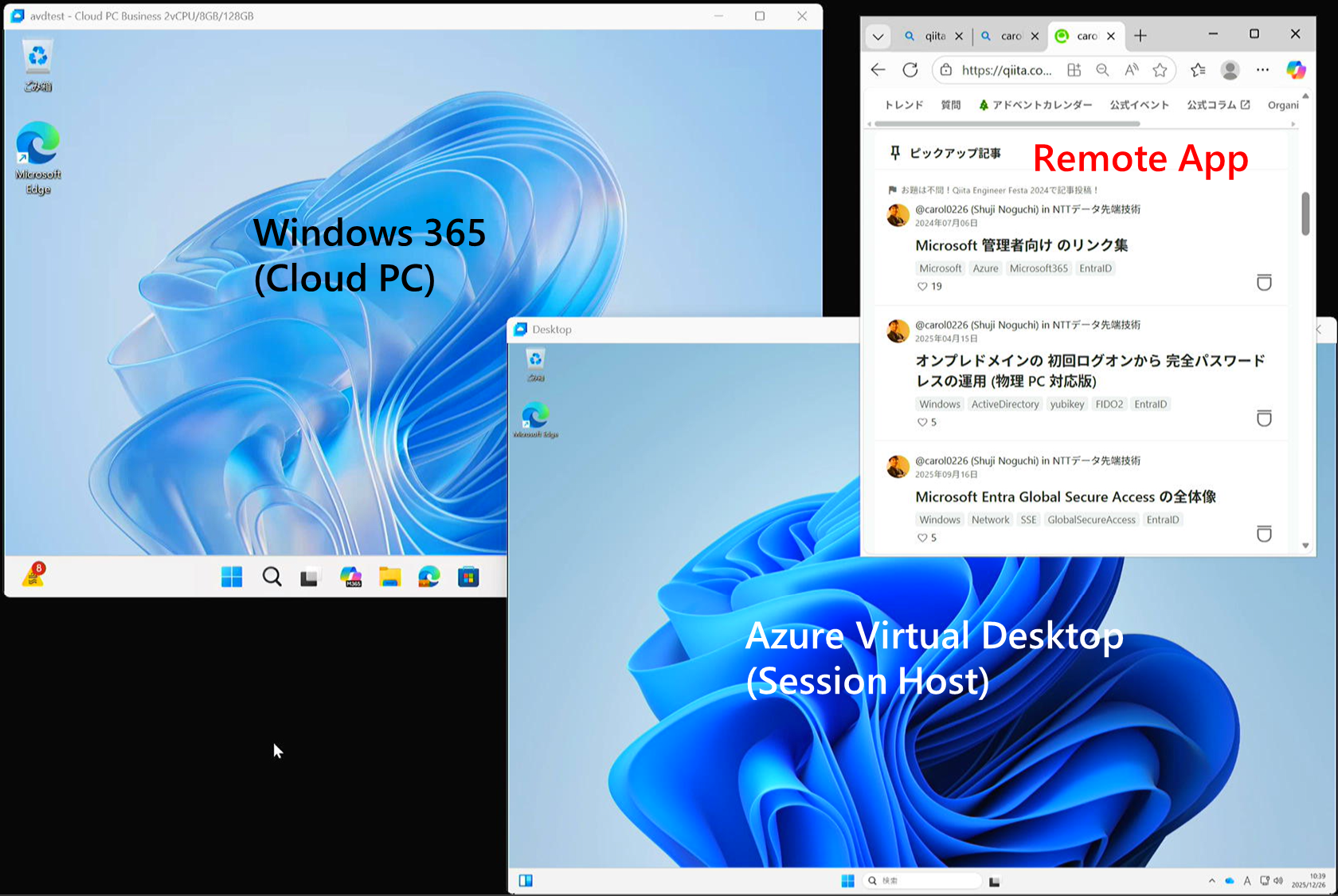This screenshot has width=1338, height=896.
Task: Click the split-screen icon in the address bar
Action: click(x=1074, y=70)
